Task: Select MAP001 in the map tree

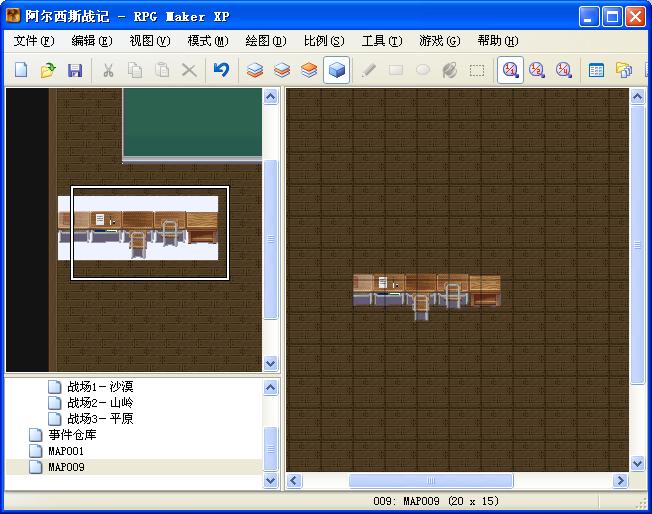Action: [66, 451]
